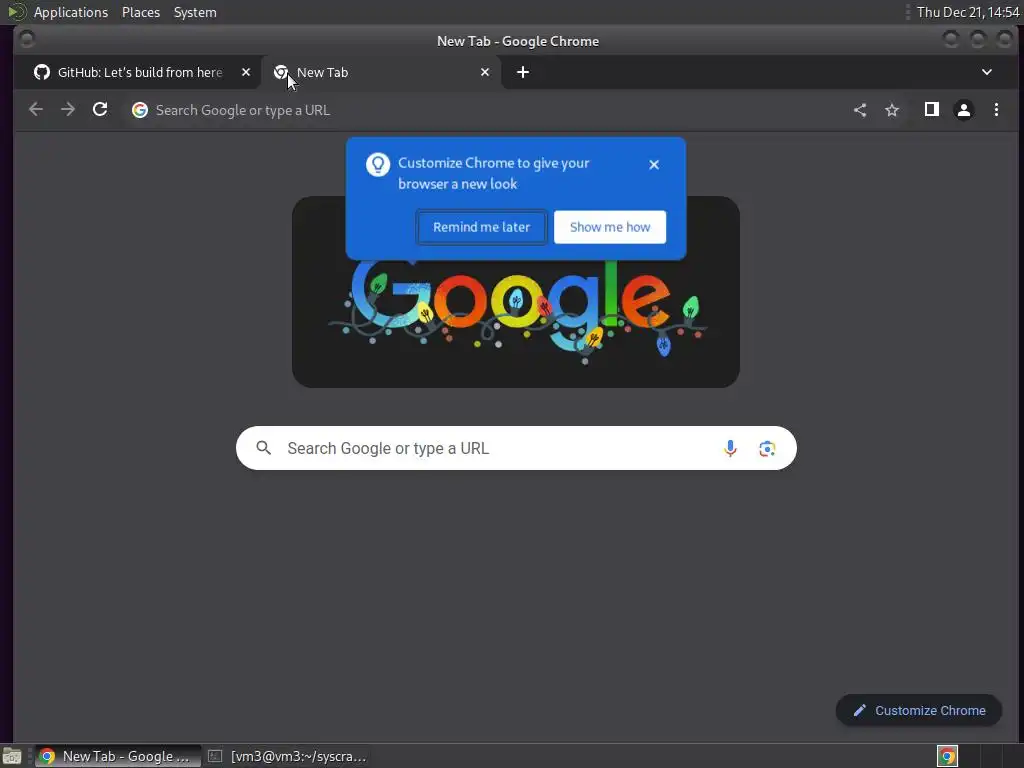Click the clock showing Thu Dec 21

click(x=968, y=12)
